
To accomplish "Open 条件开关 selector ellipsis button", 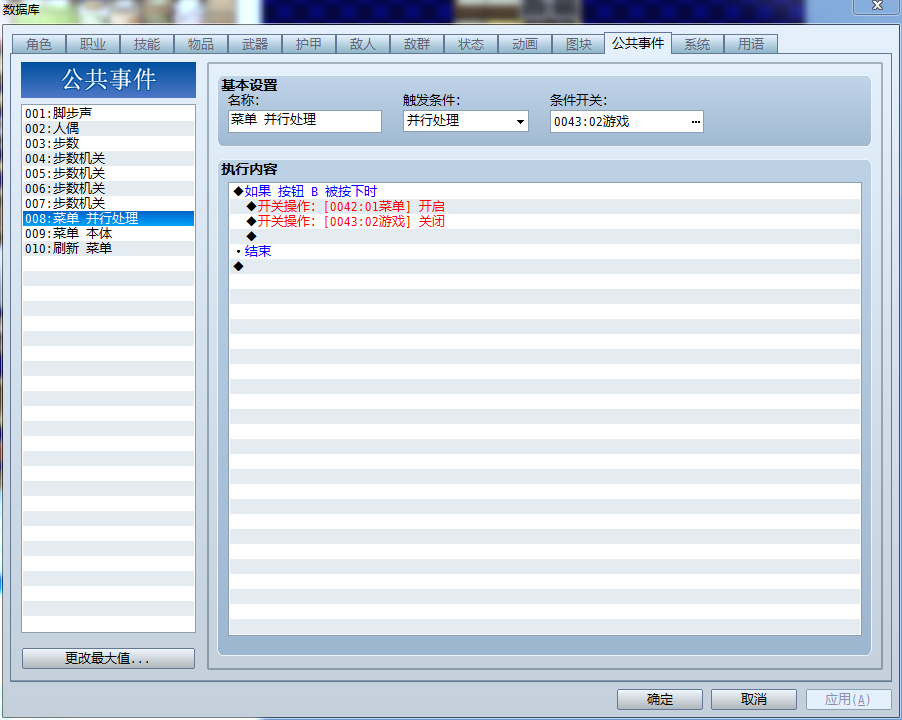I will point(695,122).
